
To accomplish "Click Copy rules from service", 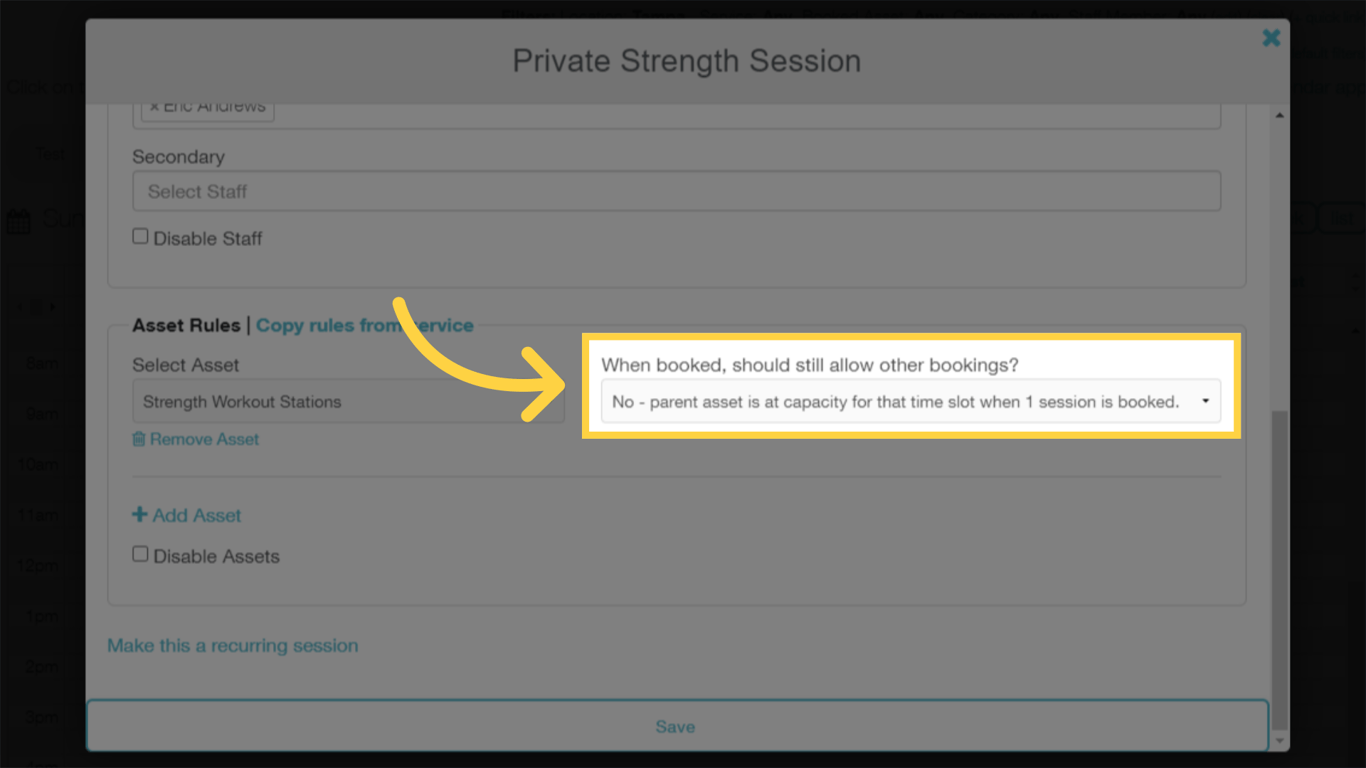I will 365,325.
